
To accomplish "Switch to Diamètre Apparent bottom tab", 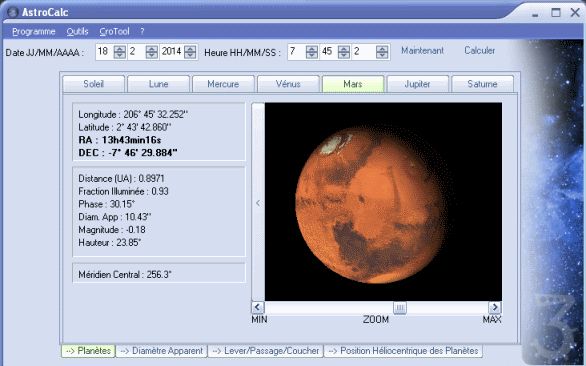I will click(x=162, y=351).
